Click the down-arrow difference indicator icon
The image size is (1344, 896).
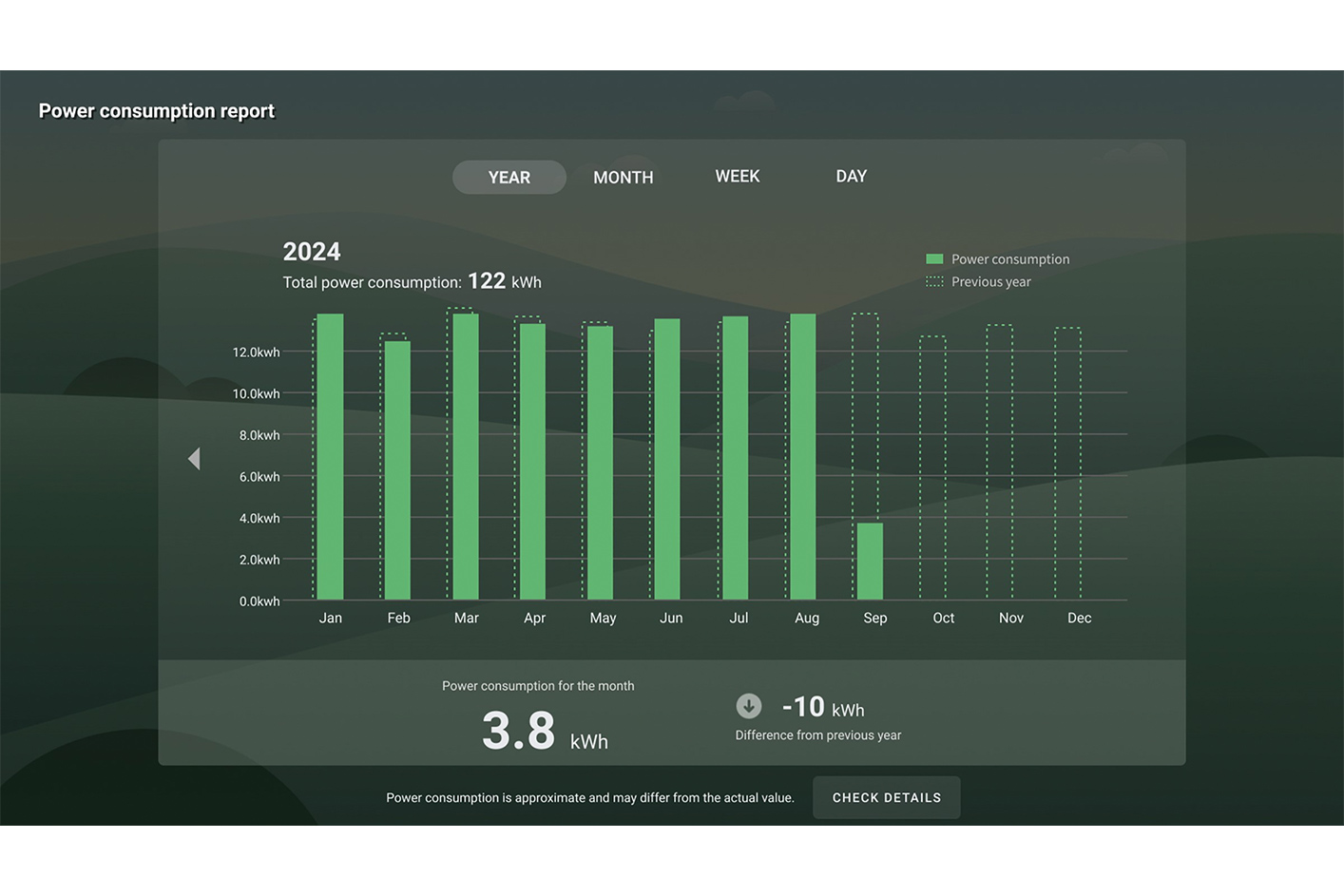(x=749, y=706)
